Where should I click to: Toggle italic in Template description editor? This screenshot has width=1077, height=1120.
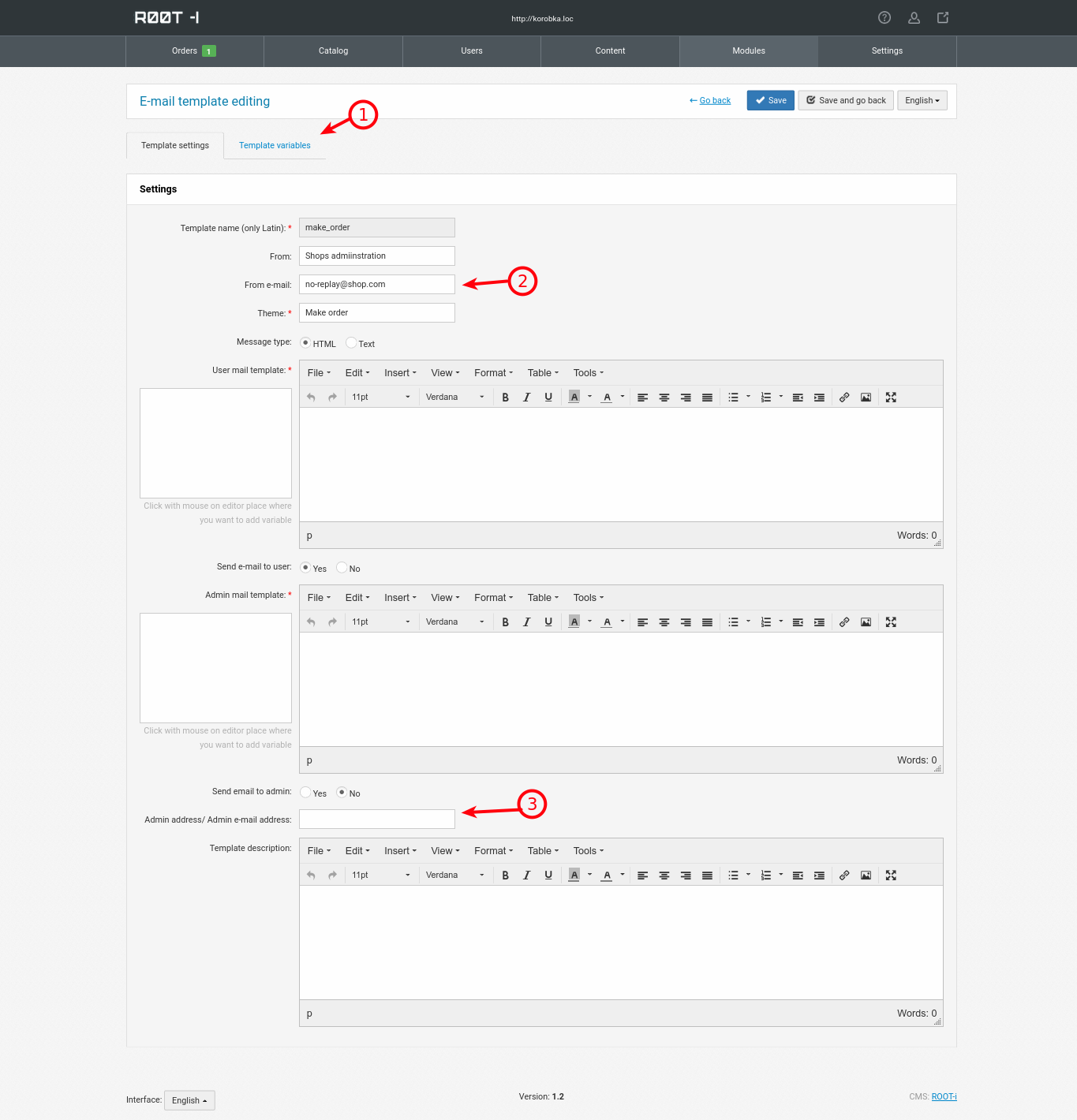tap(527, 875)
